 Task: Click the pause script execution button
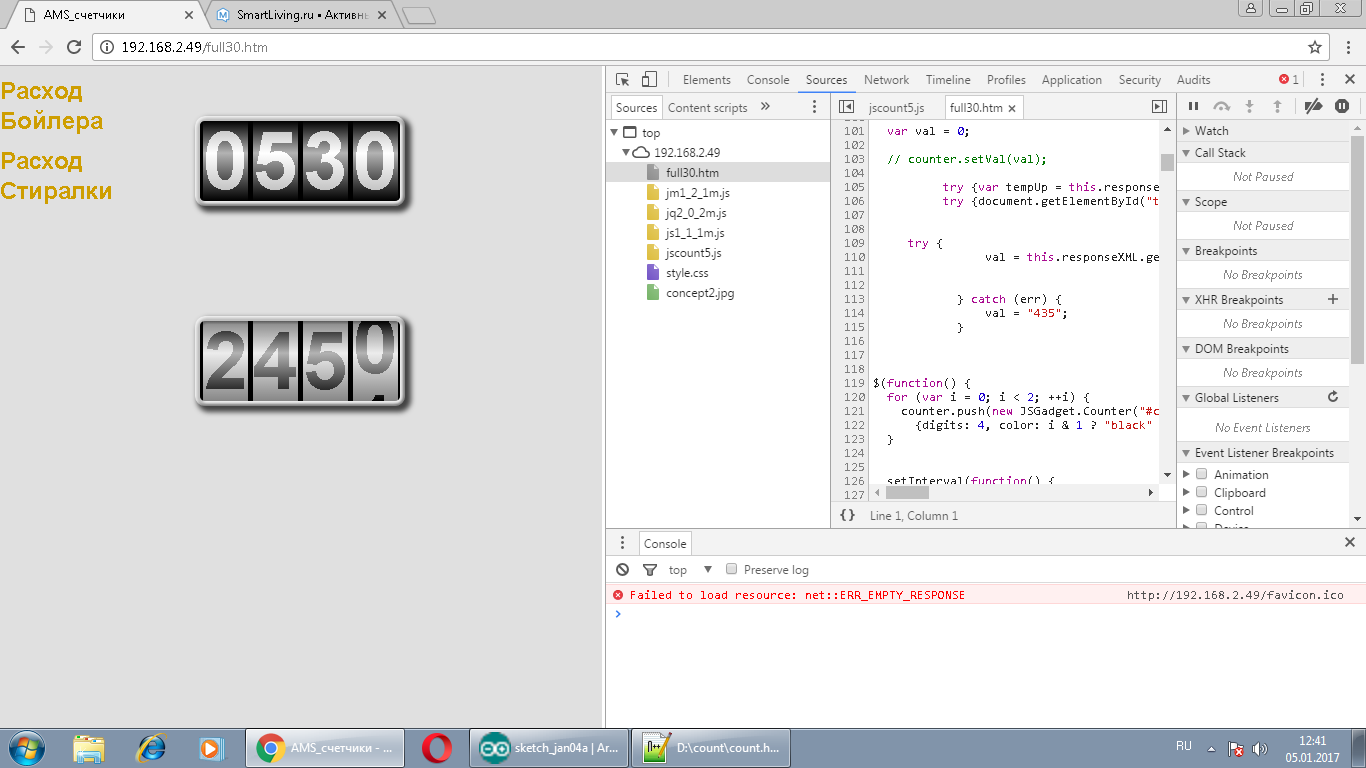(x=1193, y=106)
